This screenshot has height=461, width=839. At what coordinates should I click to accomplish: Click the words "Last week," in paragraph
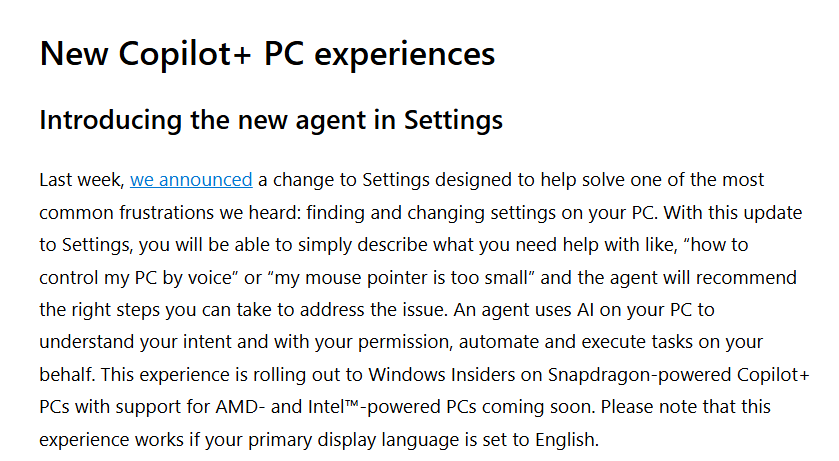[x=82, y=180]
